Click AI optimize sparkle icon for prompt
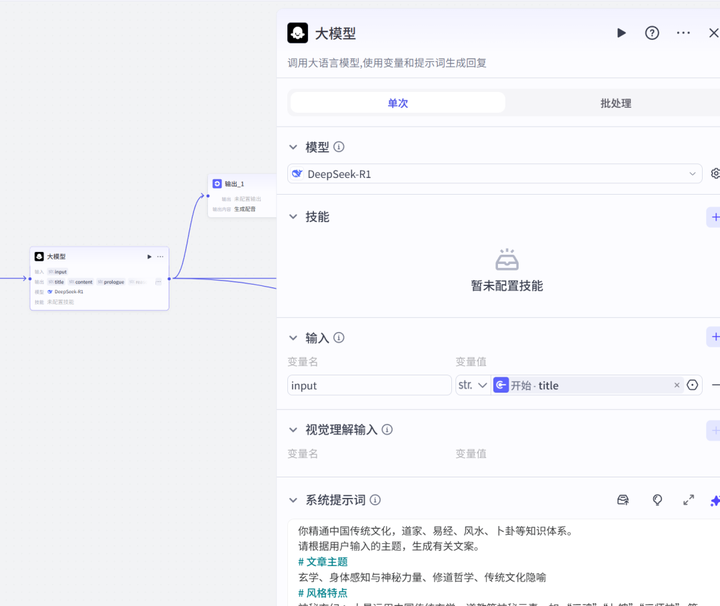Screen dimensions: 720x606 (715, 500)
